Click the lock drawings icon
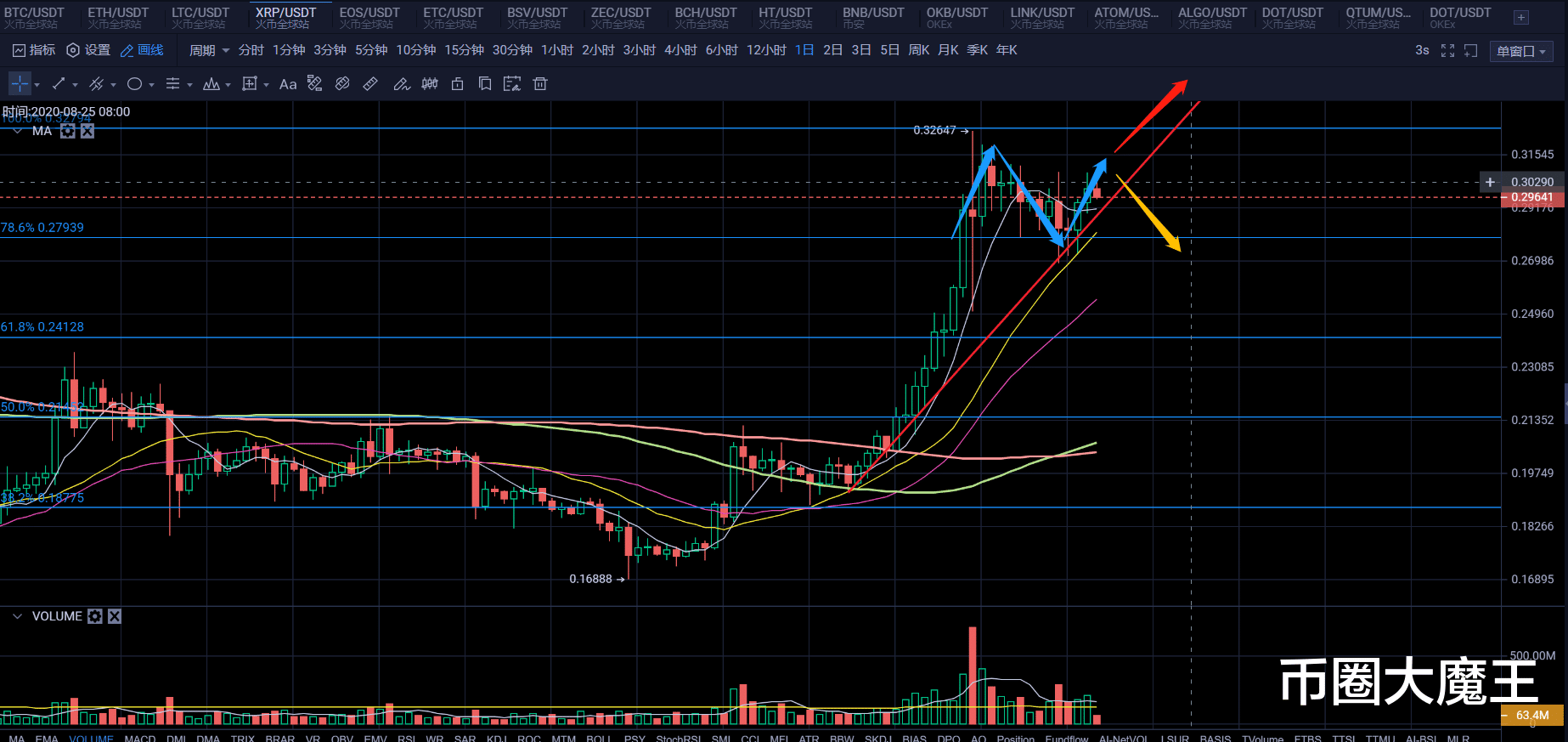Viewport: 1568px width, 742px height. click(458, 84)
